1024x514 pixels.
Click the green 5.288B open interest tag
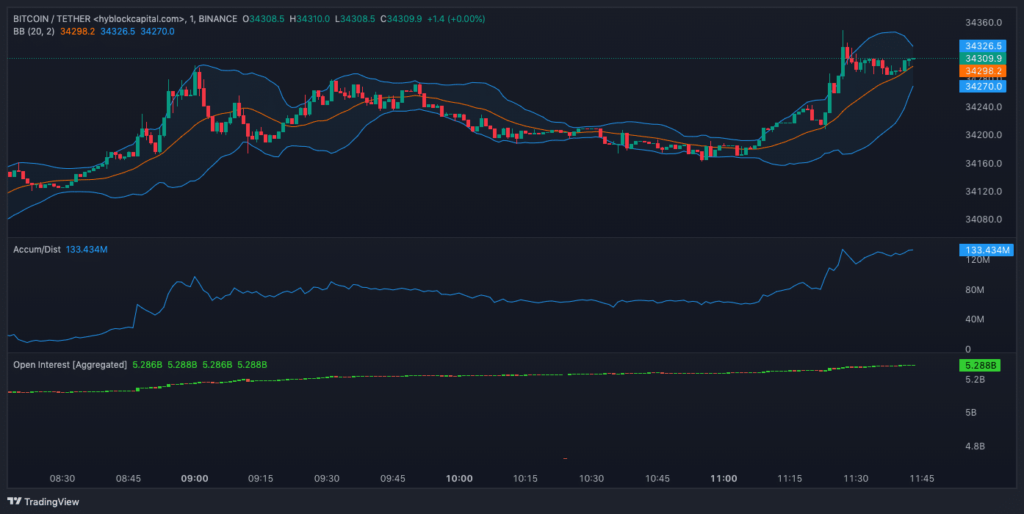point(977,365)
